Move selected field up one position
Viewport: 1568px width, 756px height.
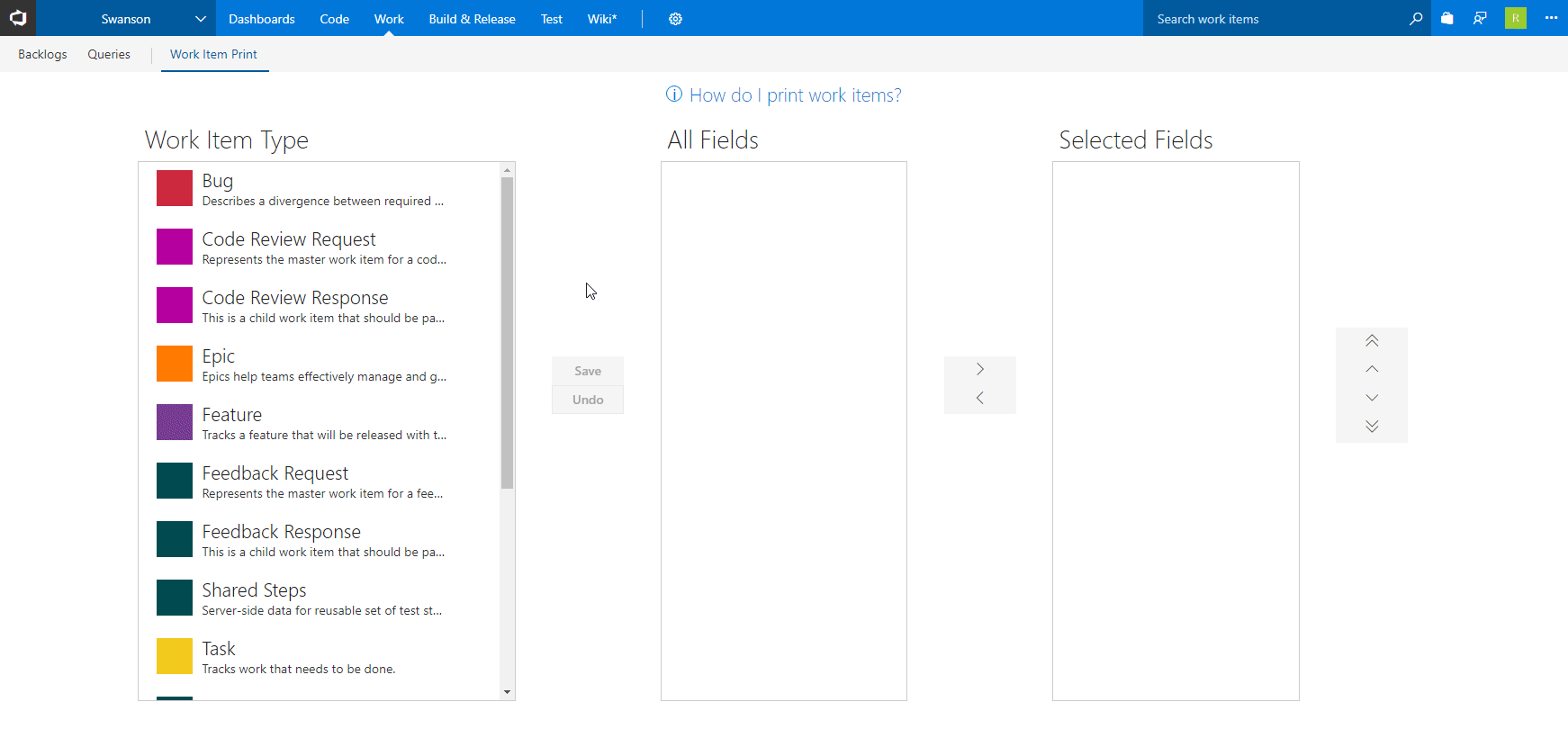(x=1372, y=369)
